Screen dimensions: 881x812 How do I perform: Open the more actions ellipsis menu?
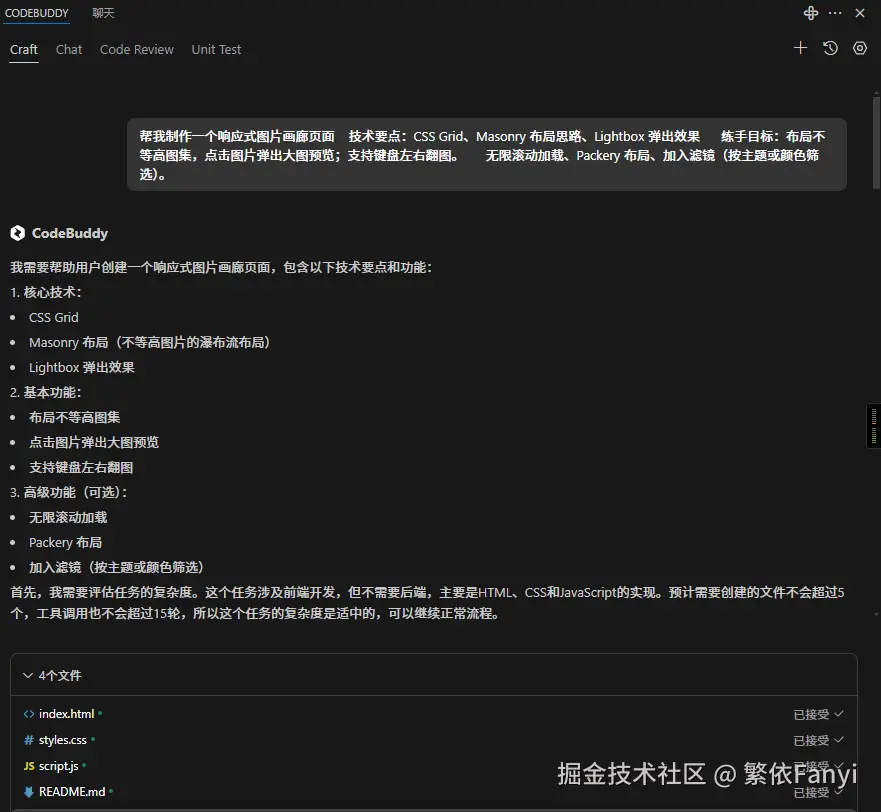(x=835, y=13)
